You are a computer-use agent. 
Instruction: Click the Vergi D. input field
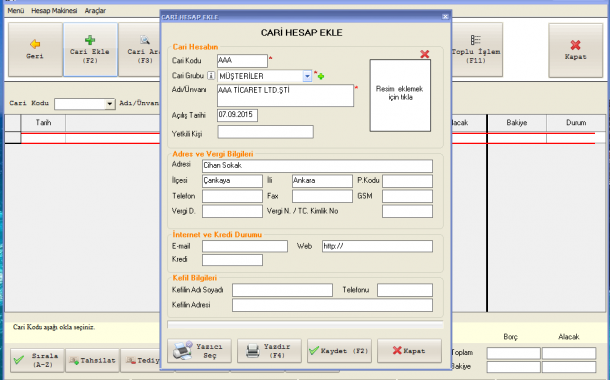pos(232,211)
